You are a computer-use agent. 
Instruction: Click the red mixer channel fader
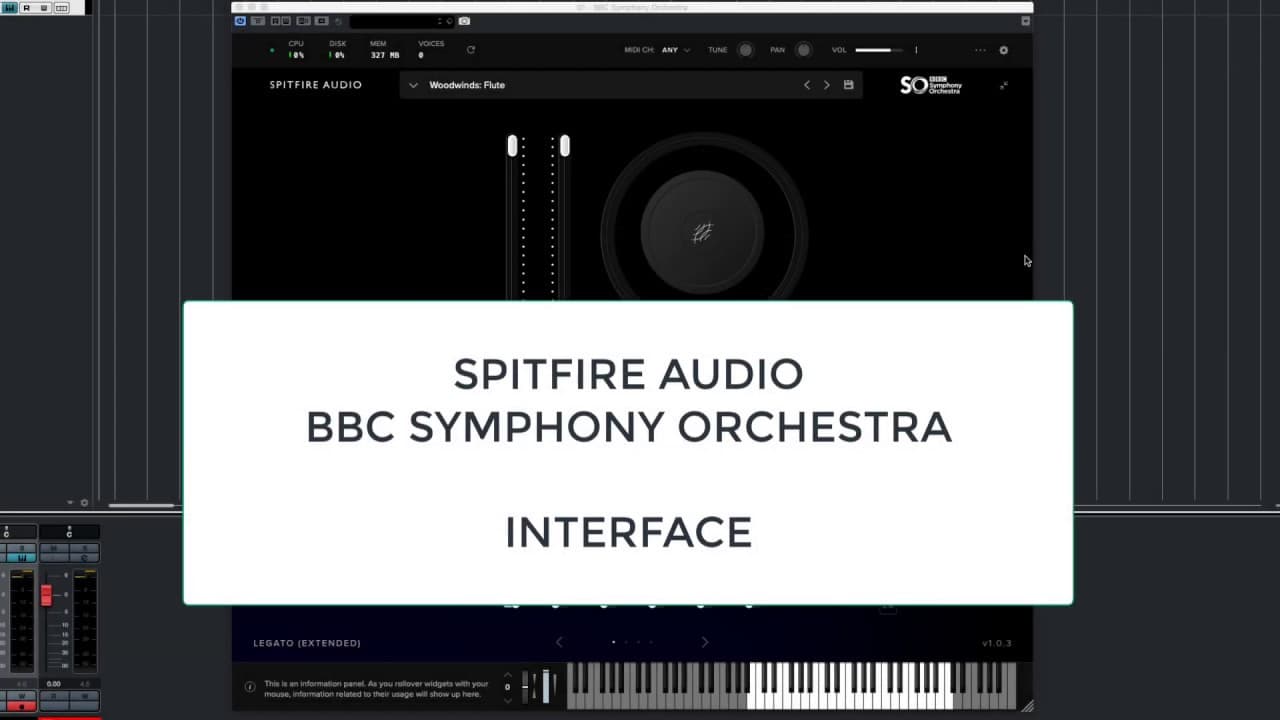click(46, 595)
